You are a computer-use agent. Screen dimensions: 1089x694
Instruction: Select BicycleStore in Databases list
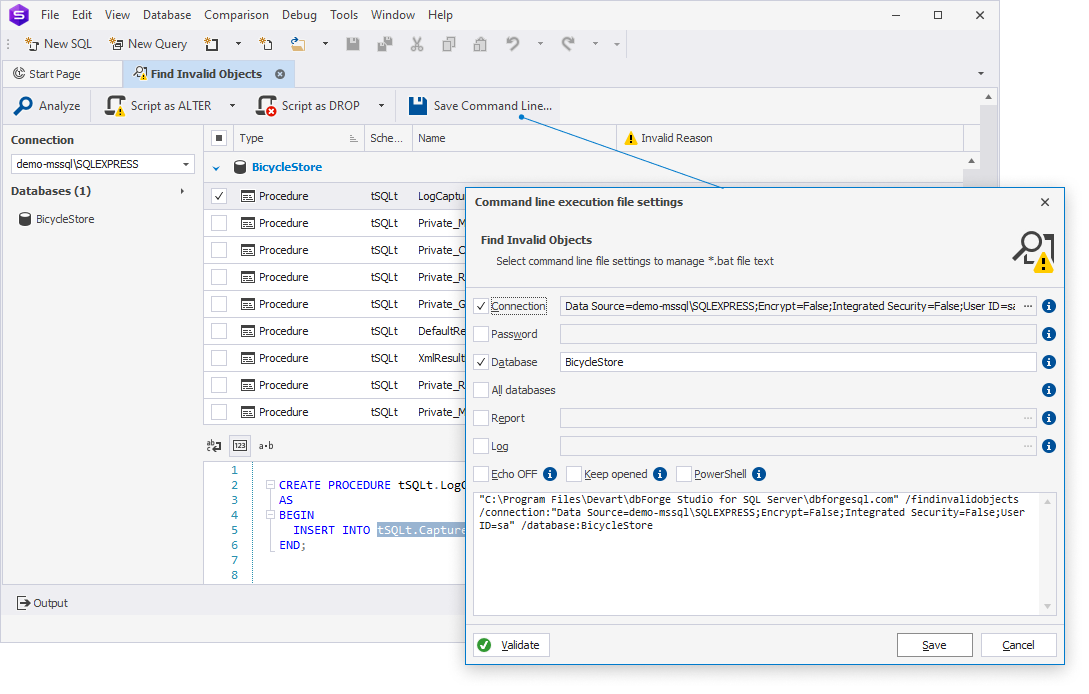pos(57,219)
